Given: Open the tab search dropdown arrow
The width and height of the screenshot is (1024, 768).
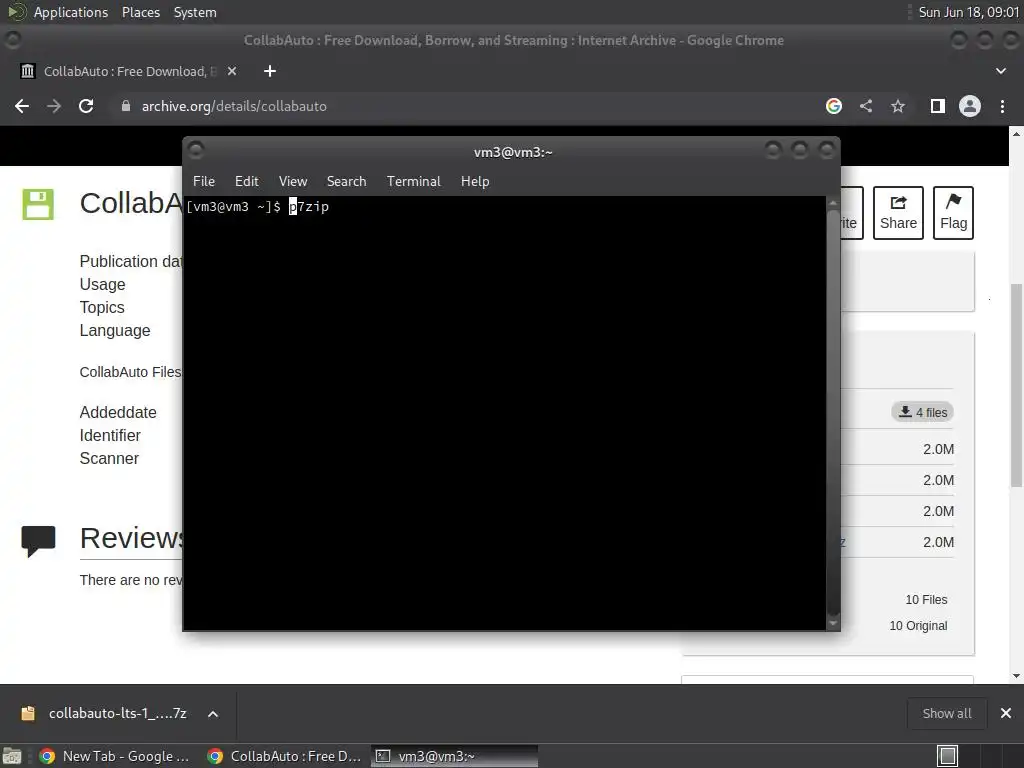Looking at the screenshot, I should pos(1000,71).
